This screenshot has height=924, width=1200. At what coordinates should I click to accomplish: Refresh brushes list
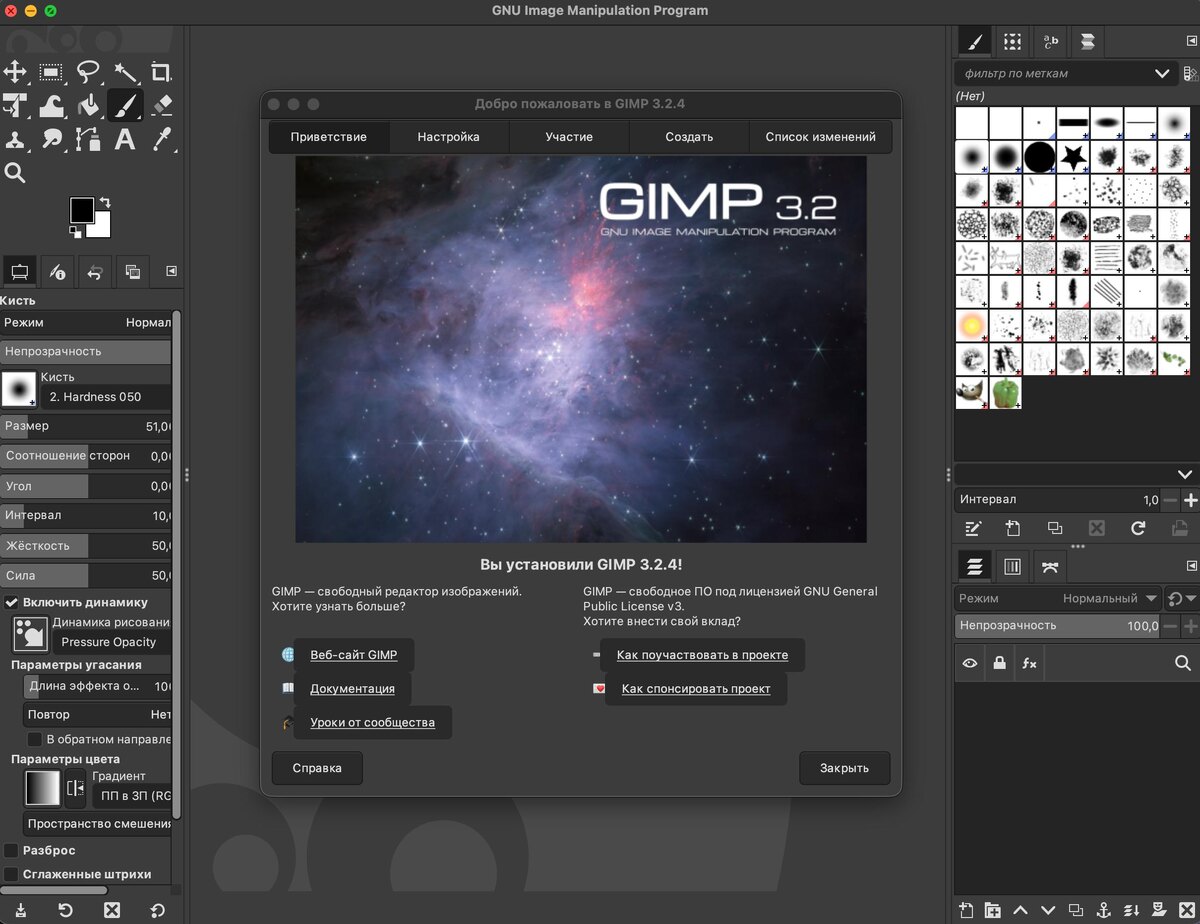pyautogui.click(x=1138, y=528)
